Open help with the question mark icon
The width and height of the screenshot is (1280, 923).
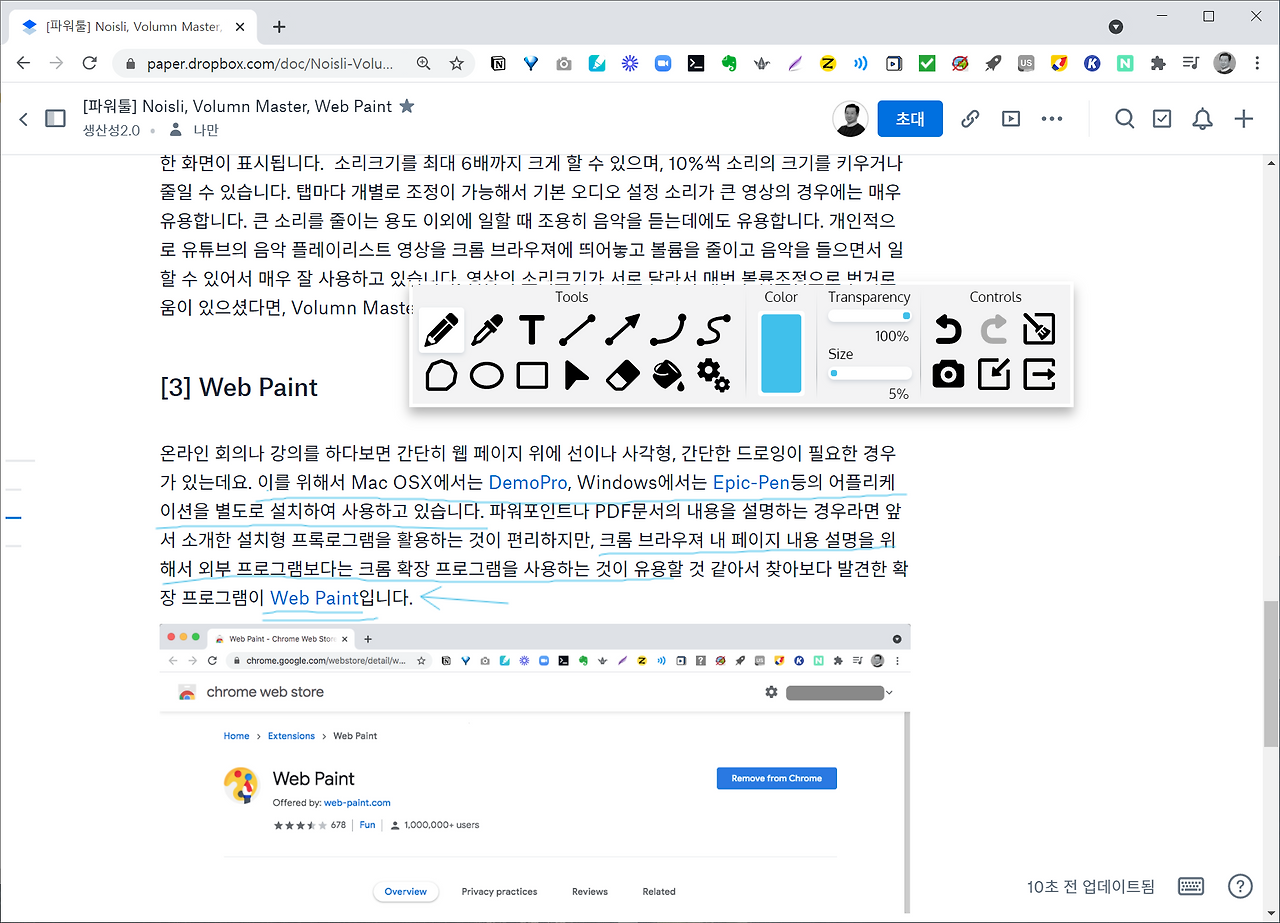pos(1240,886)
